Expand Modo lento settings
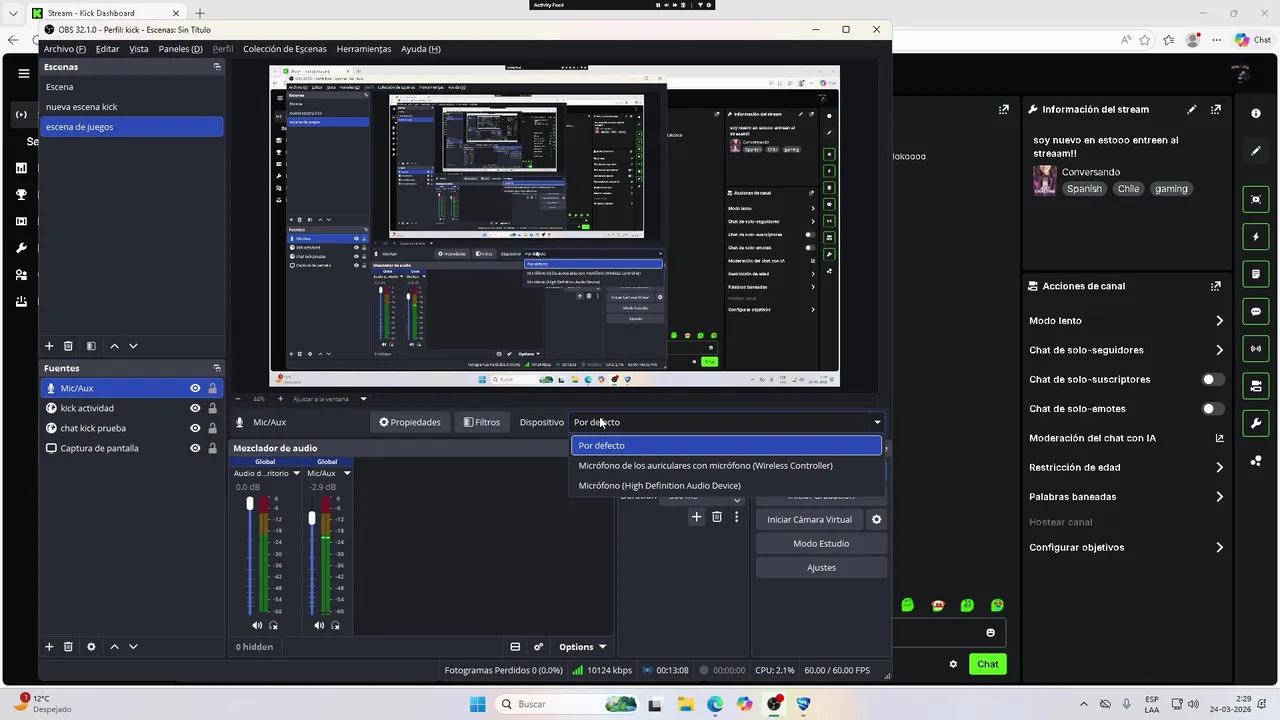 coord(1219,321)
